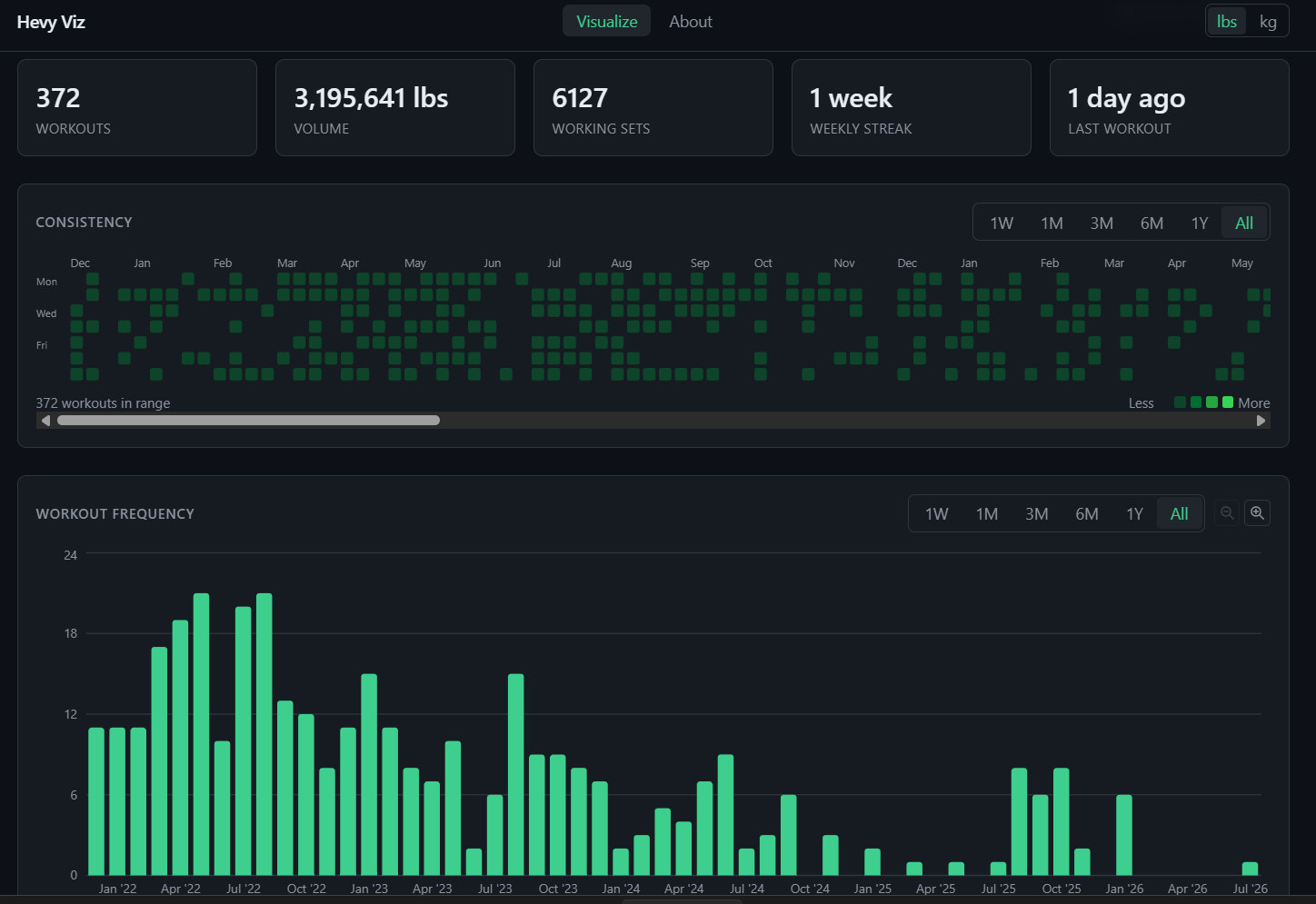This screenshot has width=1316, height=904.
Task: Click the Apr '26 x-axis label
Action: click(1188, 889)
